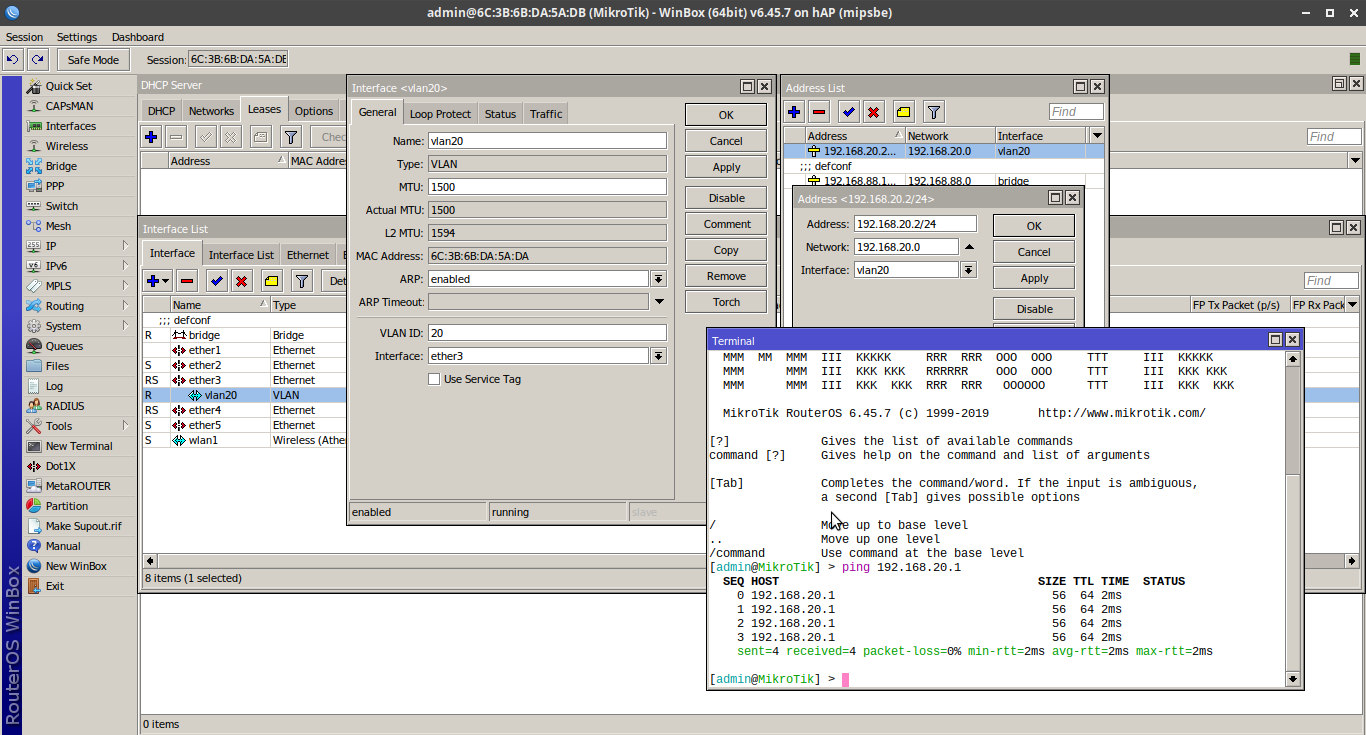Switch to the Loop Protect tab

point(440,114)
